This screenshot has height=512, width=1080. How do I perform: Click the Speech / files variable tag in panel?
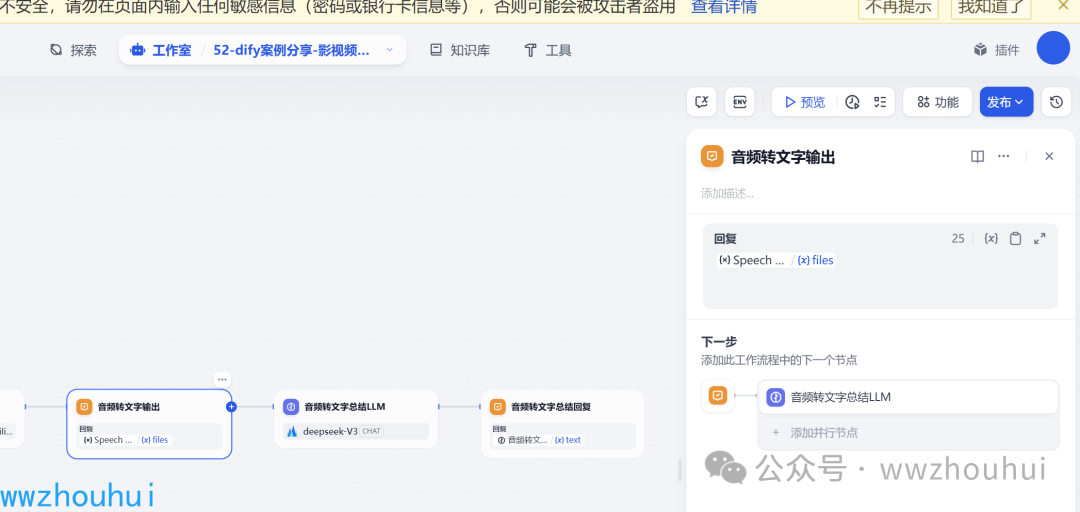click(776, 260)
